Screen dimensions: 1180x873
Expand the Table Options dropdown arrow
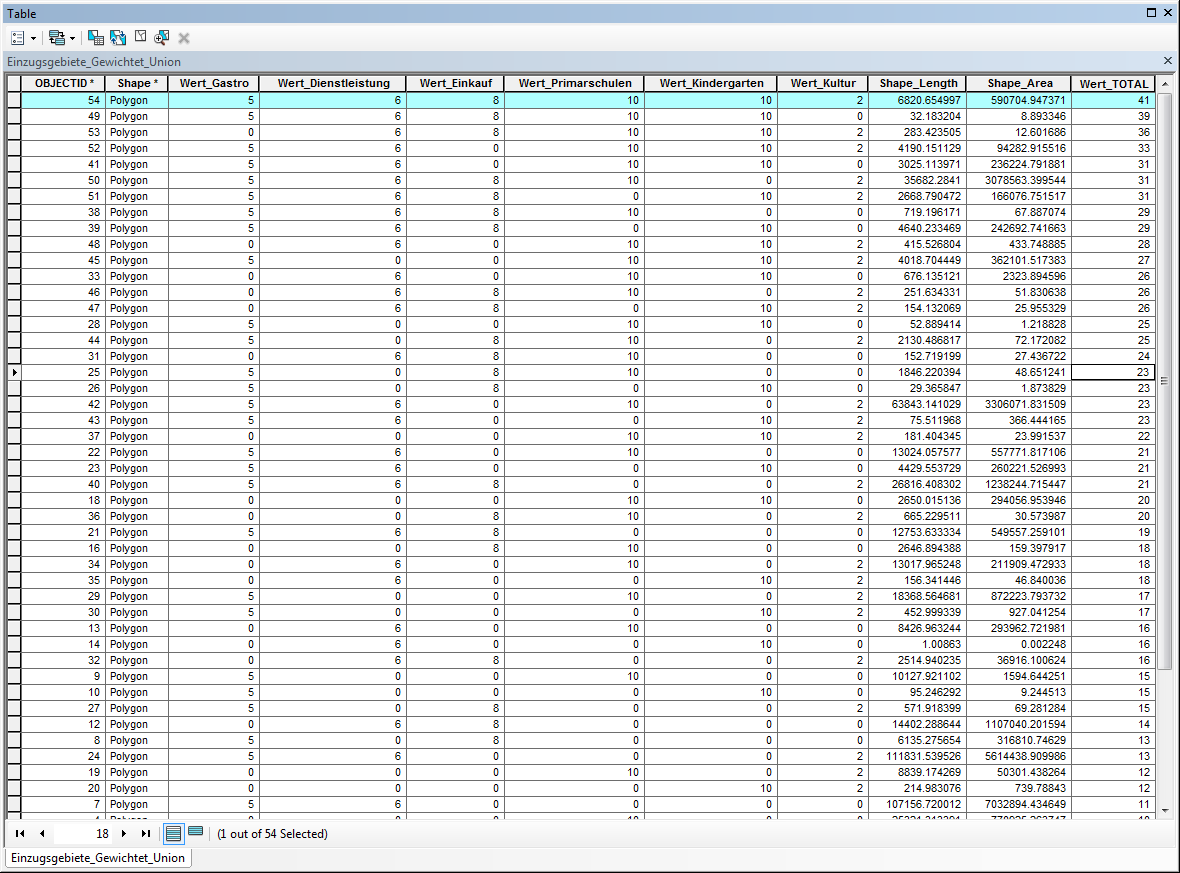(33, 38)
